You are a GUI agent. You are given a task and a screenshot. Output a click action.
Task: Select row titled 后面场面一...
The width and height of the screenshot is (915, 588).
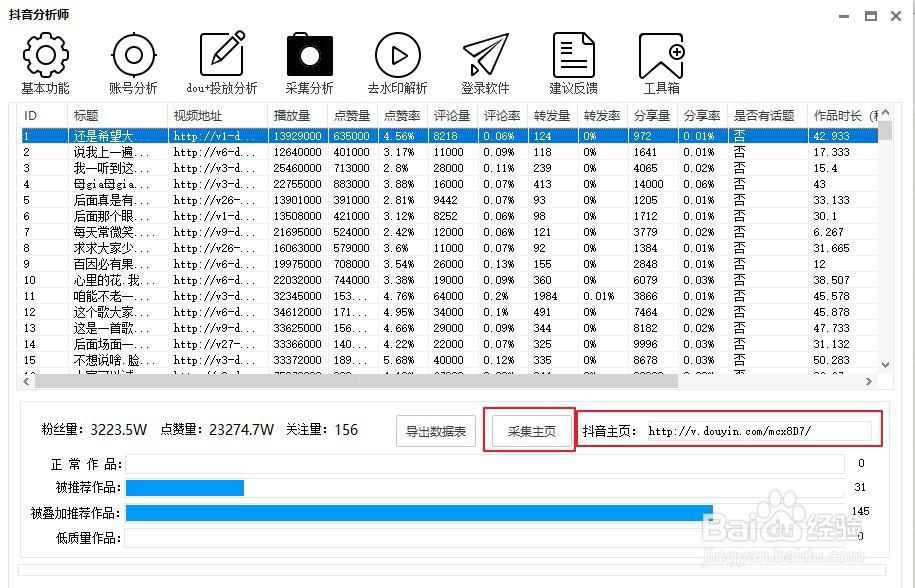click(x=448, y=345)
